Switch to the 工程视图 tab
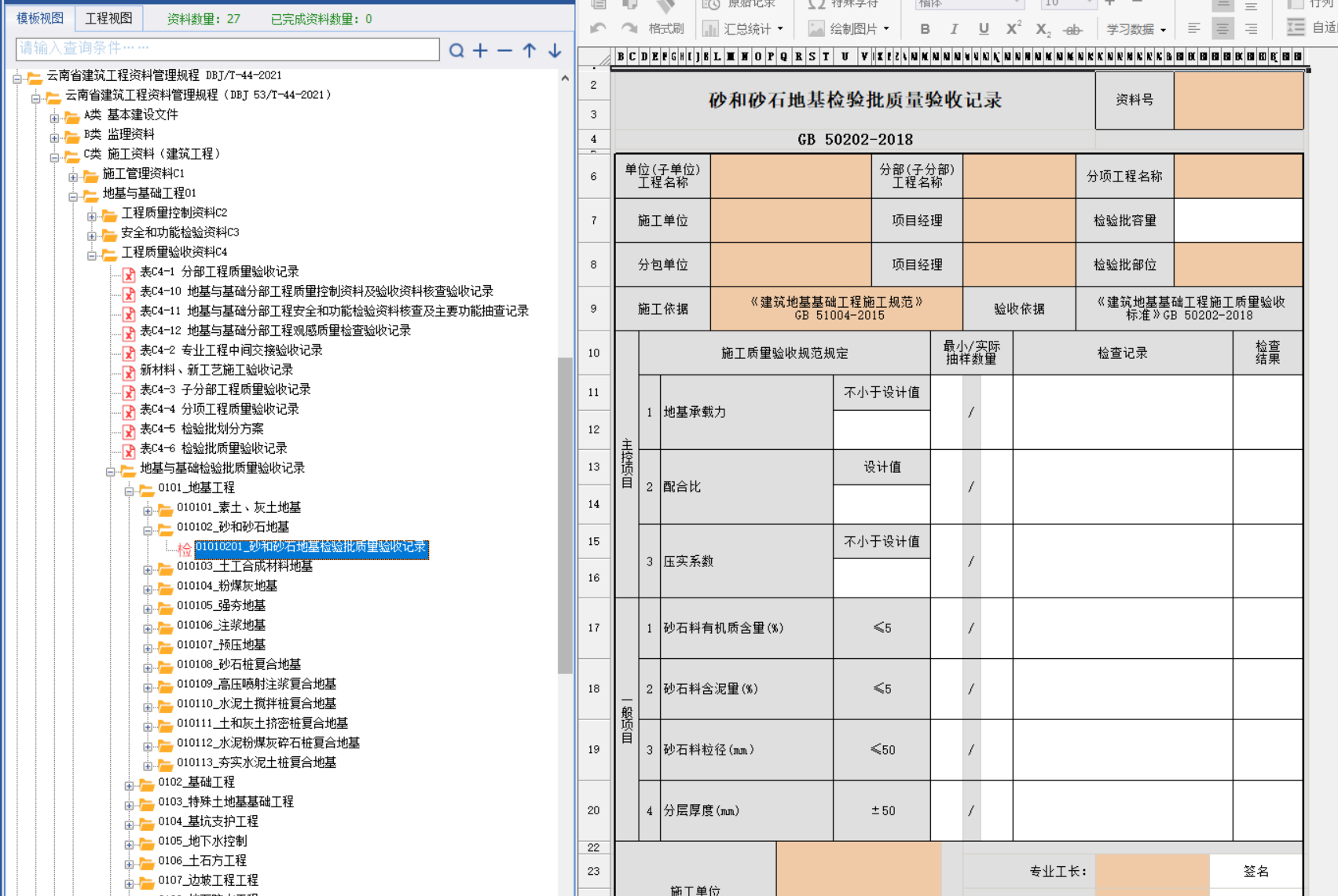The image size is (1338, 896). (x=109, y=18)
